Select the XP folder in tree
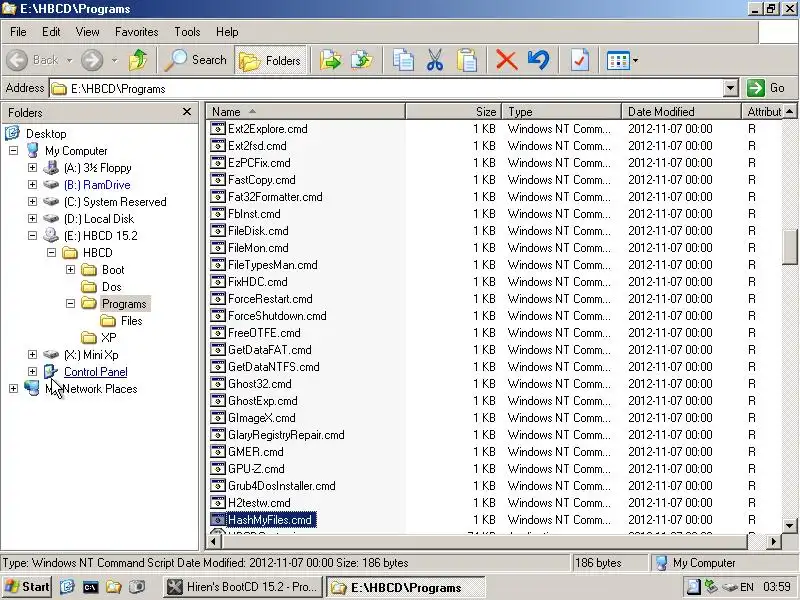 (x=109, y=338)
